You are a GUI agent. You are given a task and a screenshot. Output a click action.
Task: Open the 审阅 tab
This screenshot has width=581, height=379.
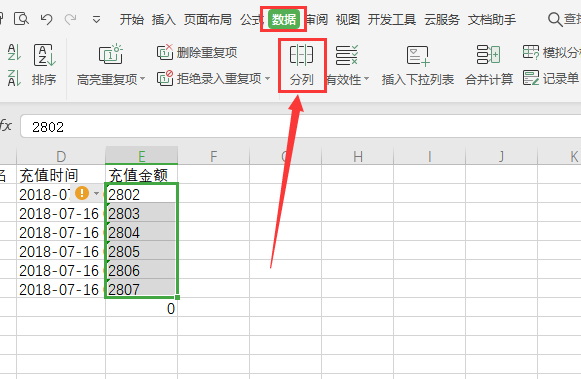[x=317, y=19]
